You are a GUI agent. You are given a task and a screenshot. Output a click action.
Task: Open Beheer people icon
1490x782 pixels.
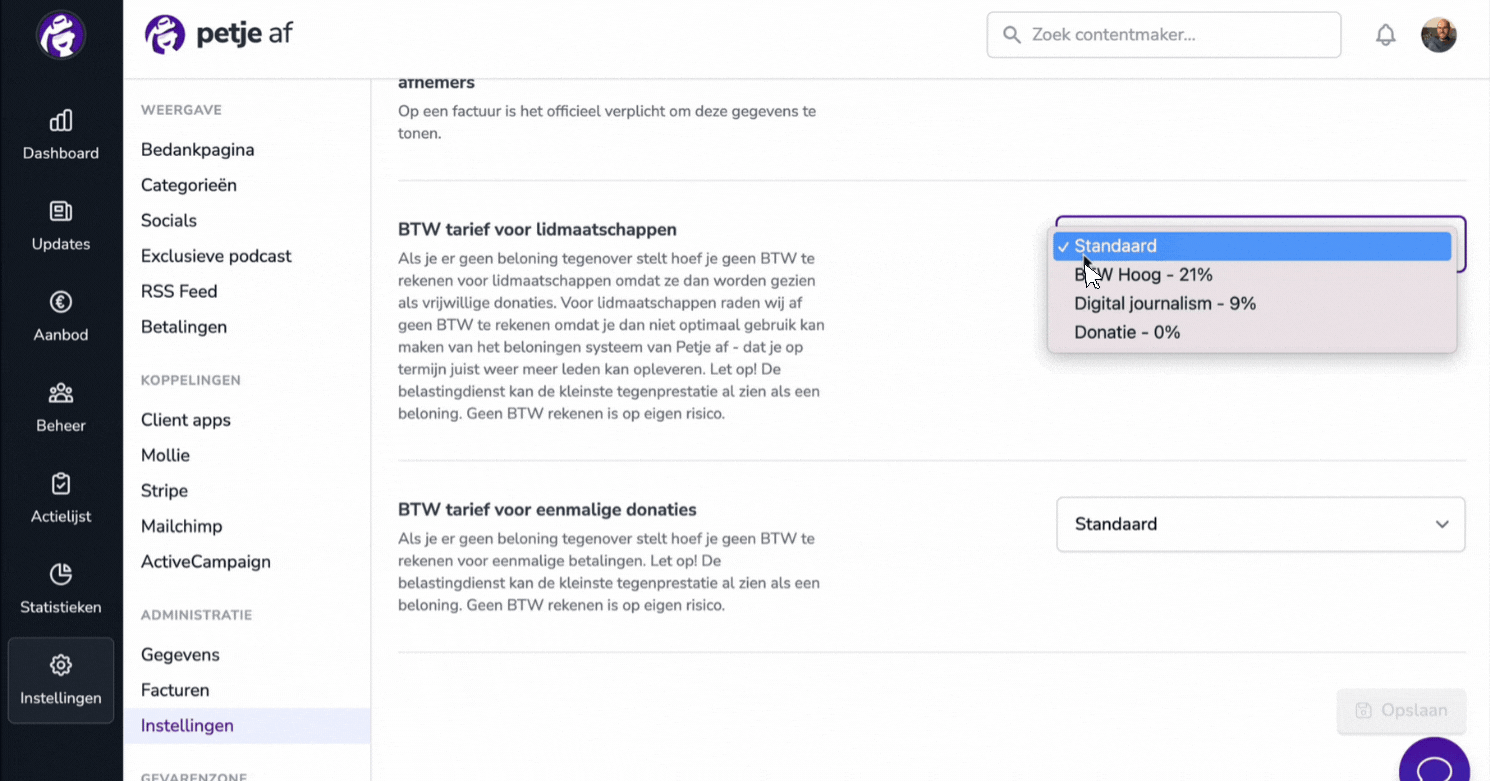click(61, 393)
